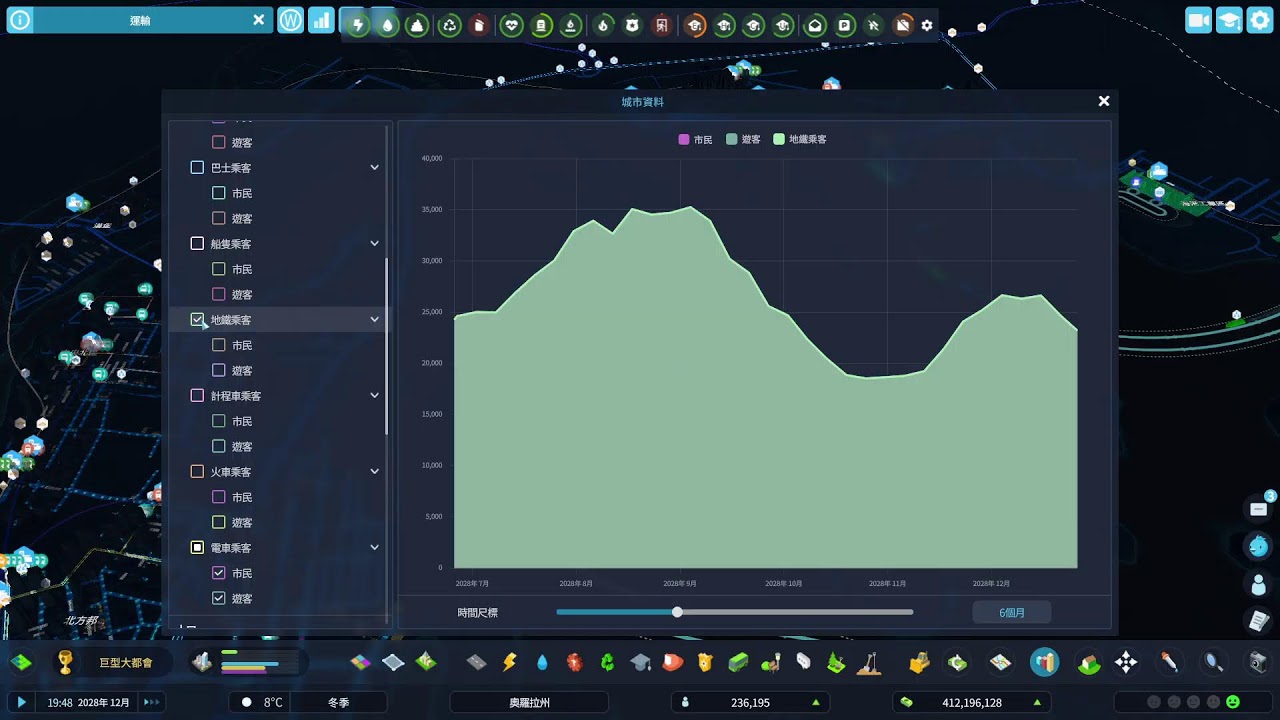The width and height of the screenshot is (1280, 720).
Task: Open the journal icon at lower right edge
Action: coord(1259,621)
